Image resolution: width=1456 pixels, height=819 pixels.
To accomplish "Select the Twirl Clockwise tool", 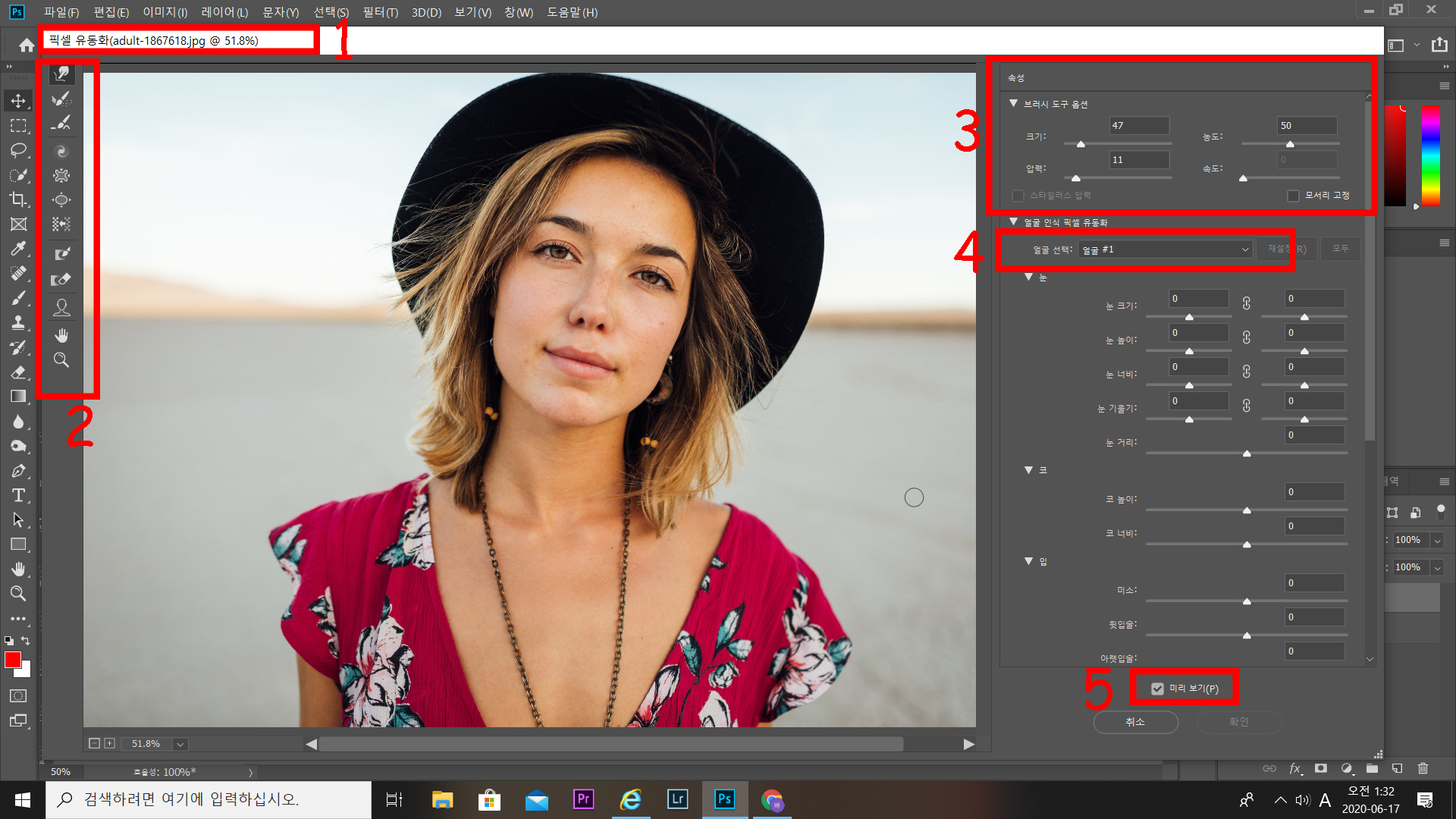I will tap(61, 152).
